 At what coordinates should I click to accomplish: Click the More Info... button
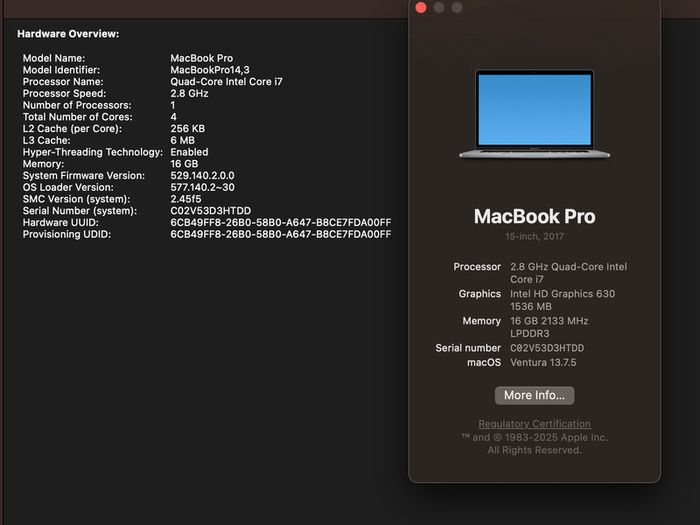534,396
